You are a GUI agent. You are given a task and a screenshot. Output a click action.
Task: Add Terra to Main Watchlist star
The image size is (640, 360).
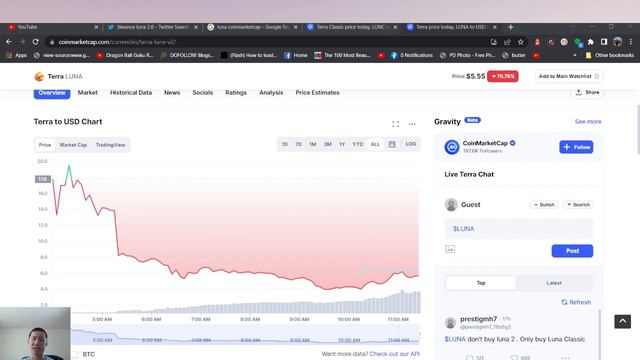(x=597, y=76)
